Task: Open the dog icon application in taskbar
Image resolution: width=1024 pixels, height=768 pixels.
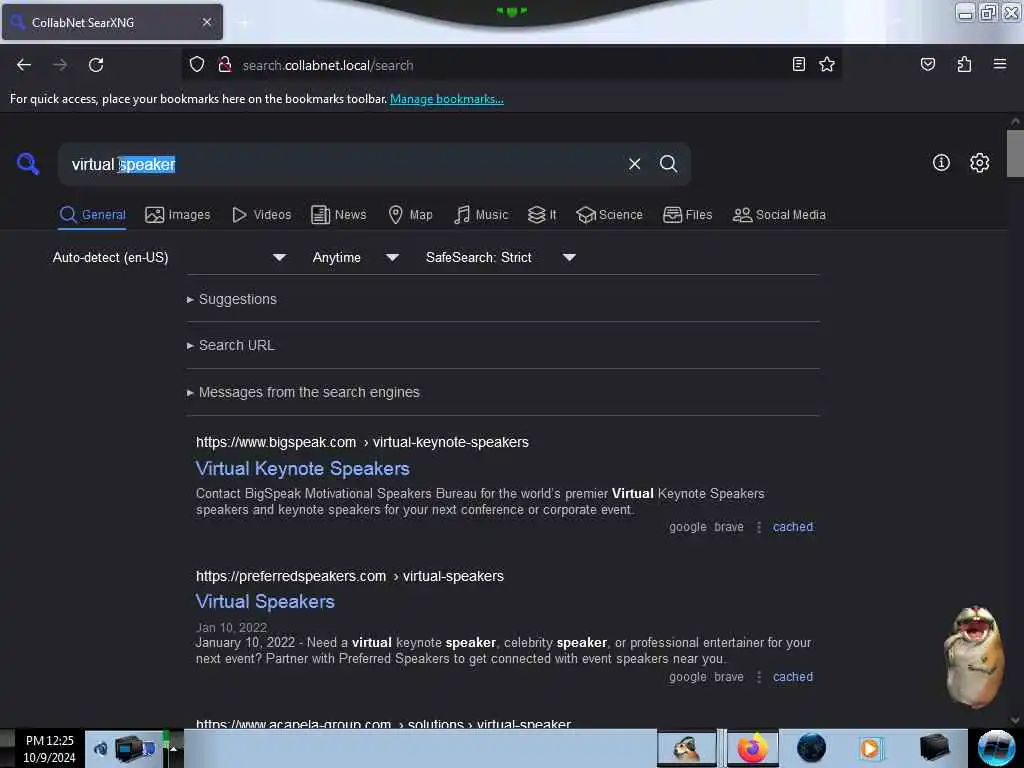Action: 686,748
